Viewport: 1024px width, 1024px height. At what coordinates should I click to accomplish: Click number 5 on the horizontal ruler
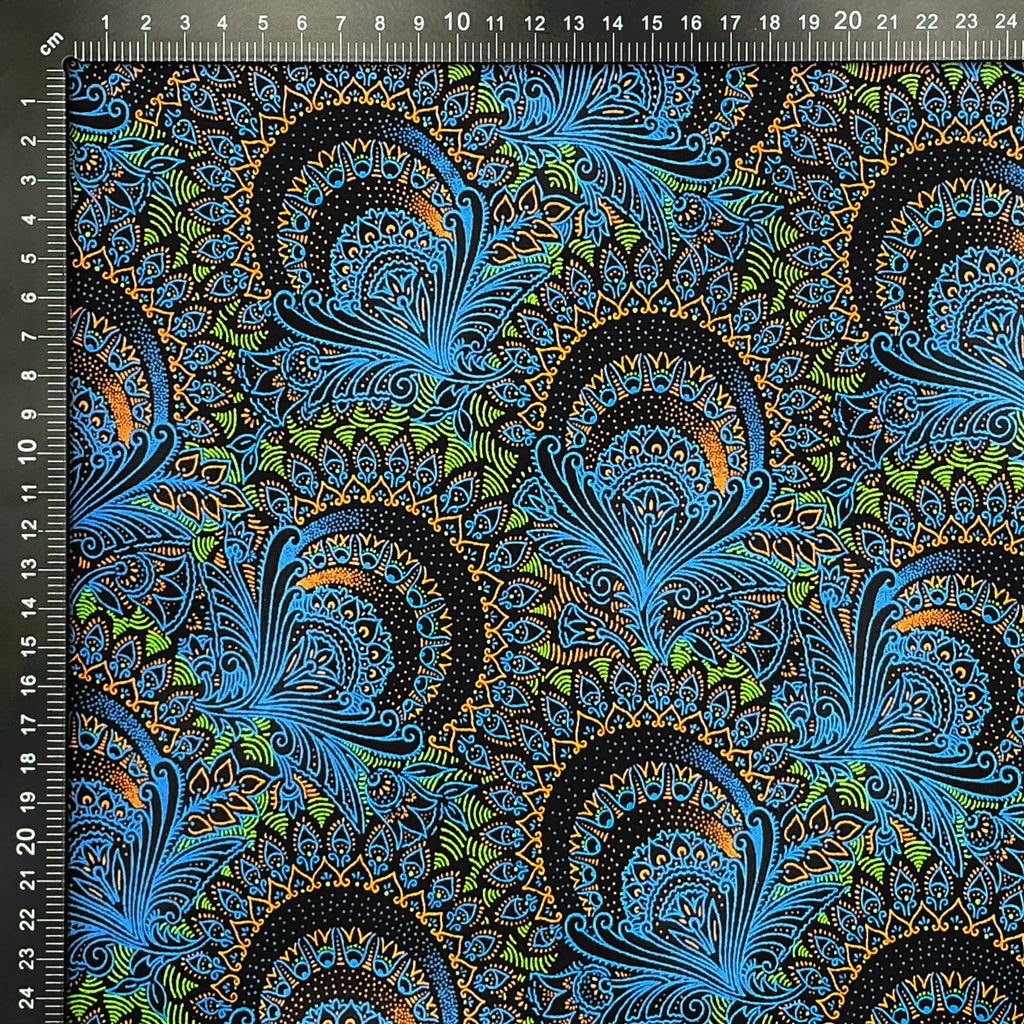pyautogui.click(x=263, y=24)
